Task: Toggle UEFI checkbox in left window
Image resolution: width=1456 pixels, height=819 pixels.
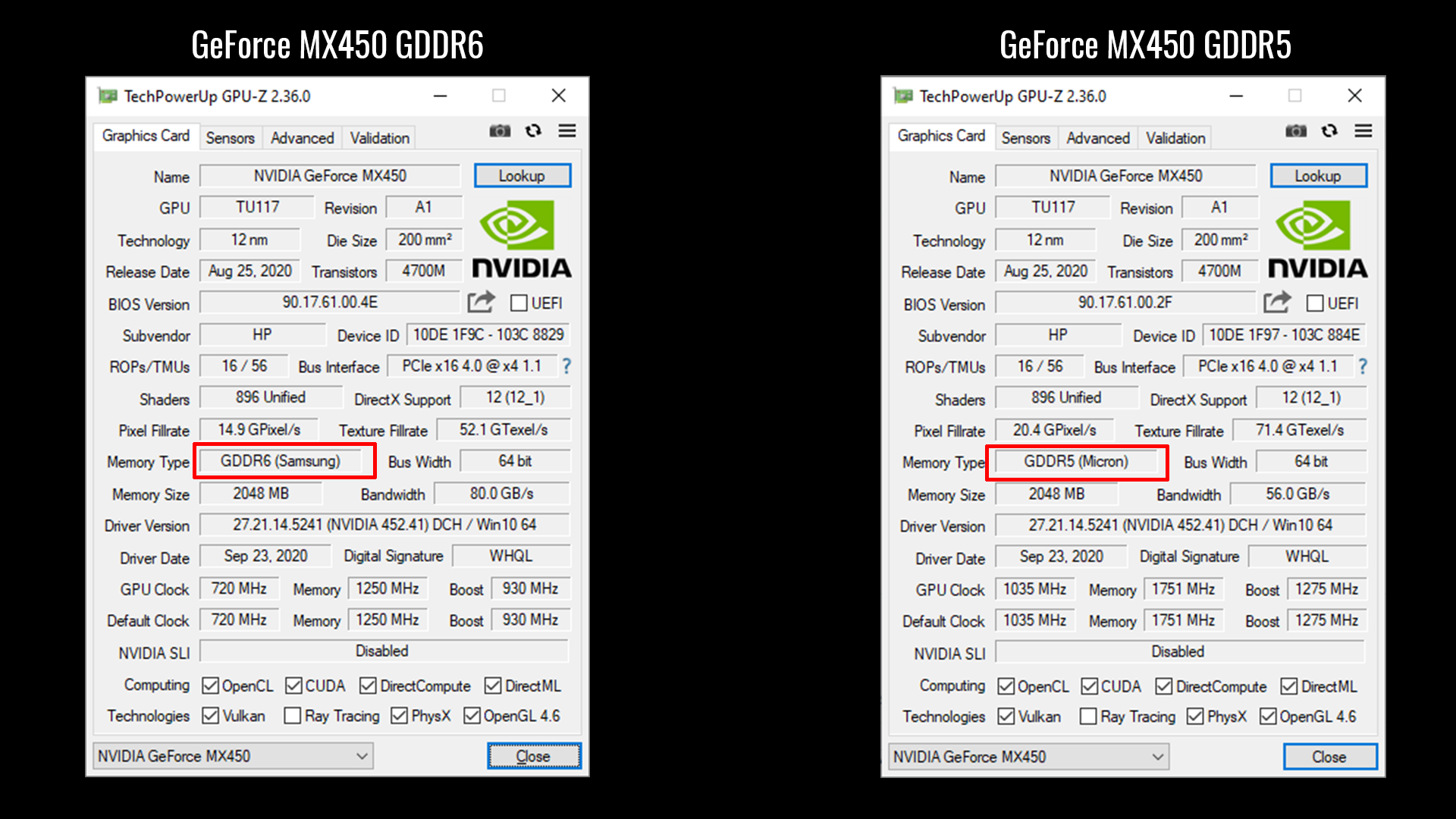Action: [x=519, y=303]
